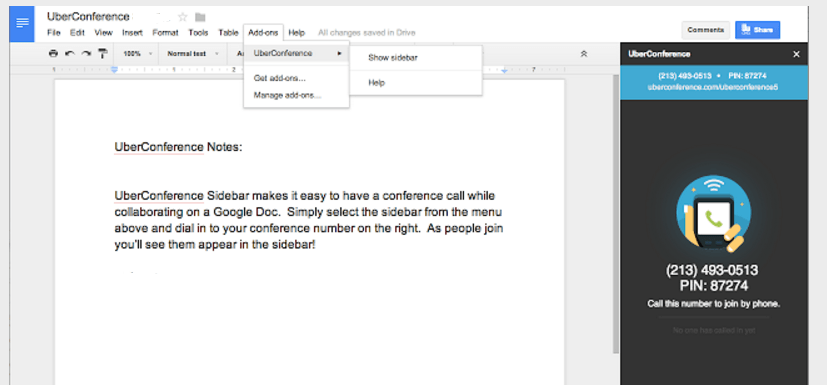Star the UberConference document
827x385 pixels.
tap(182, 17)
